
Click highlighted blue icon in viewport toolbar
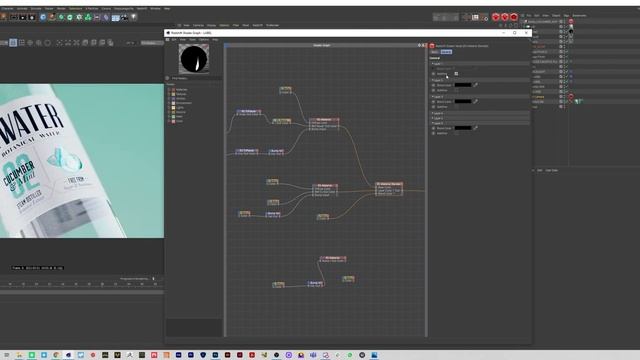13,42
